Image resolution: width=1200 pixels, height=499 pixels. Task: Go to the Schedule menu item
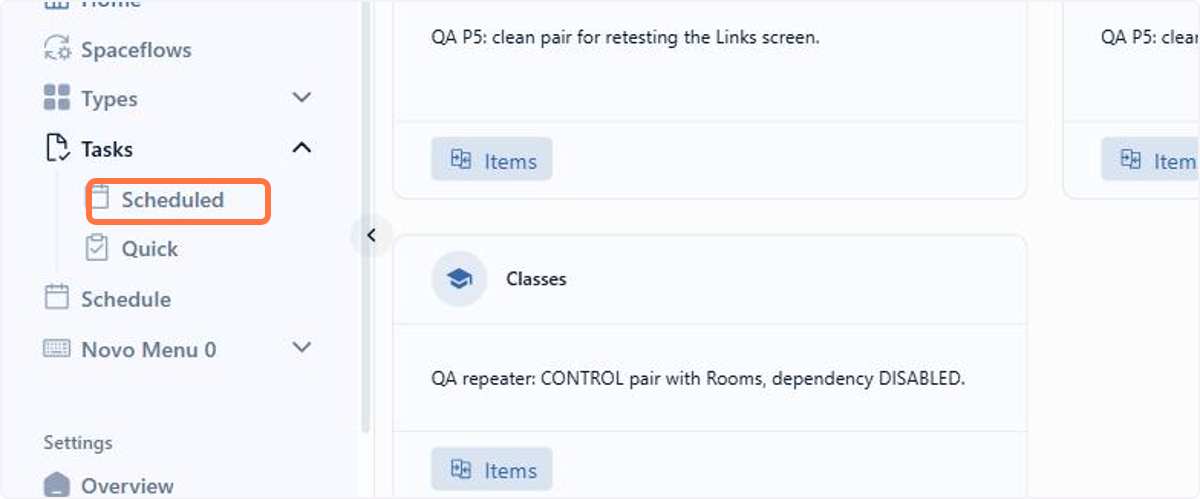pyautogui.click(x=126, y=299)
